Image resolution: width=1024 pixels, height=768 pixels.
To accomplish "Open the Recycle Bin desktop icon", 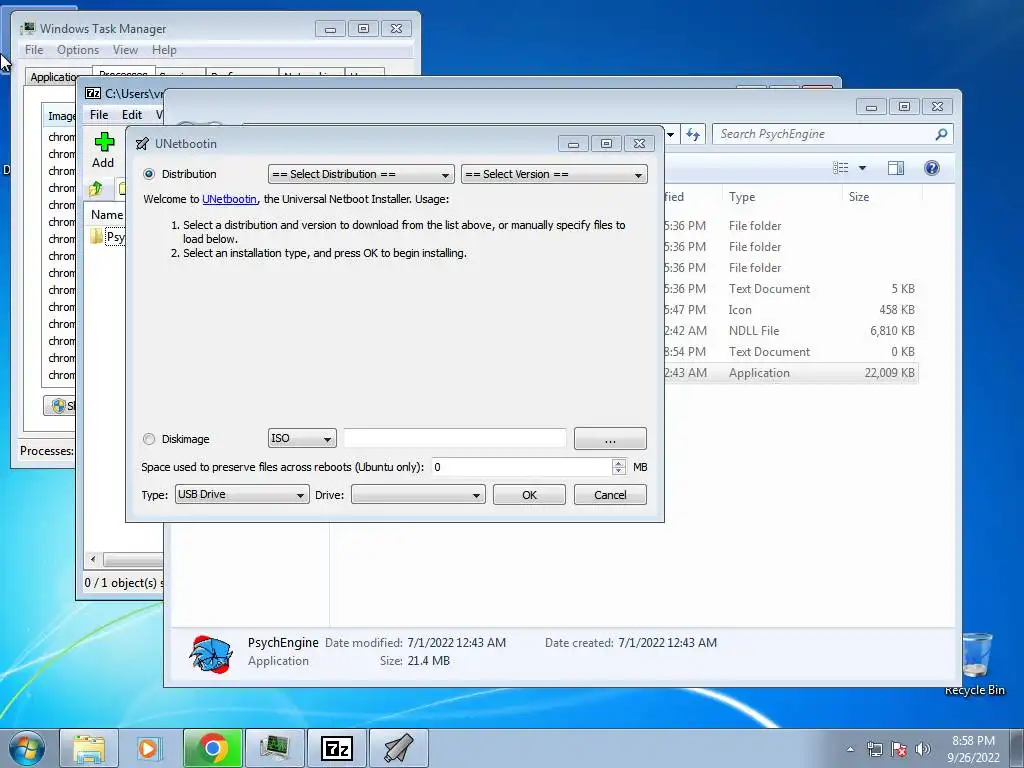I will (x=975, y=663).
